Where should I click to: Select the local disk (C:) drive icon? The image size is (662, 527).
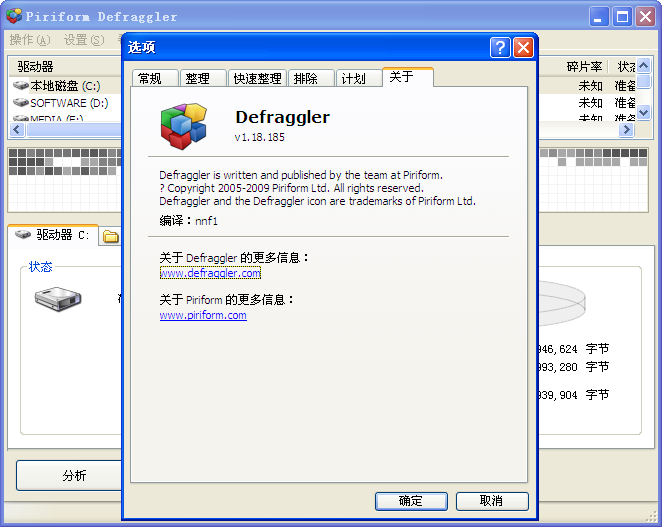tap(21, 86)
